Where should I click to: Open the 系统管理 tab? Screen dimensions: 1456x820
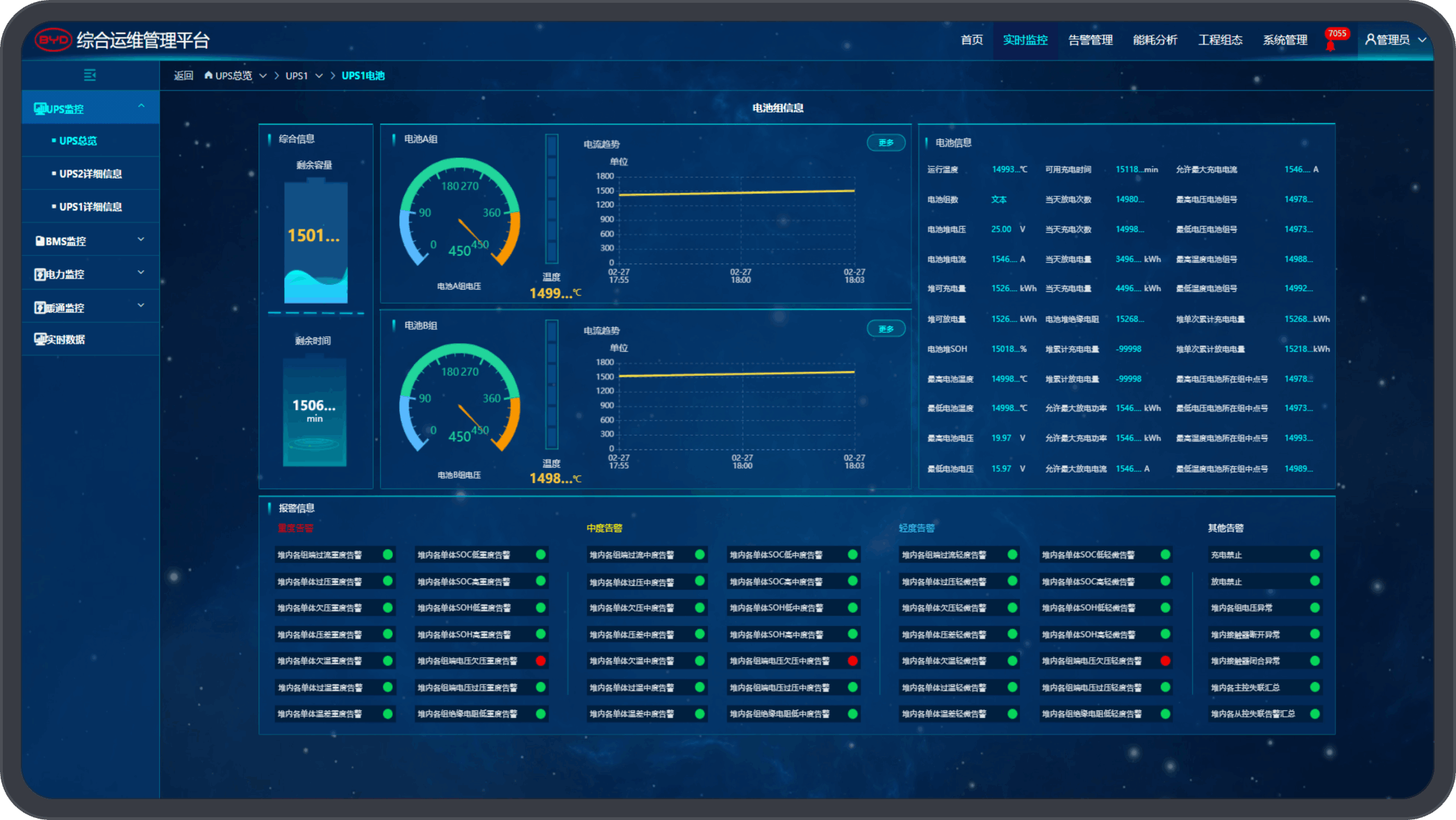point(1285,40)
